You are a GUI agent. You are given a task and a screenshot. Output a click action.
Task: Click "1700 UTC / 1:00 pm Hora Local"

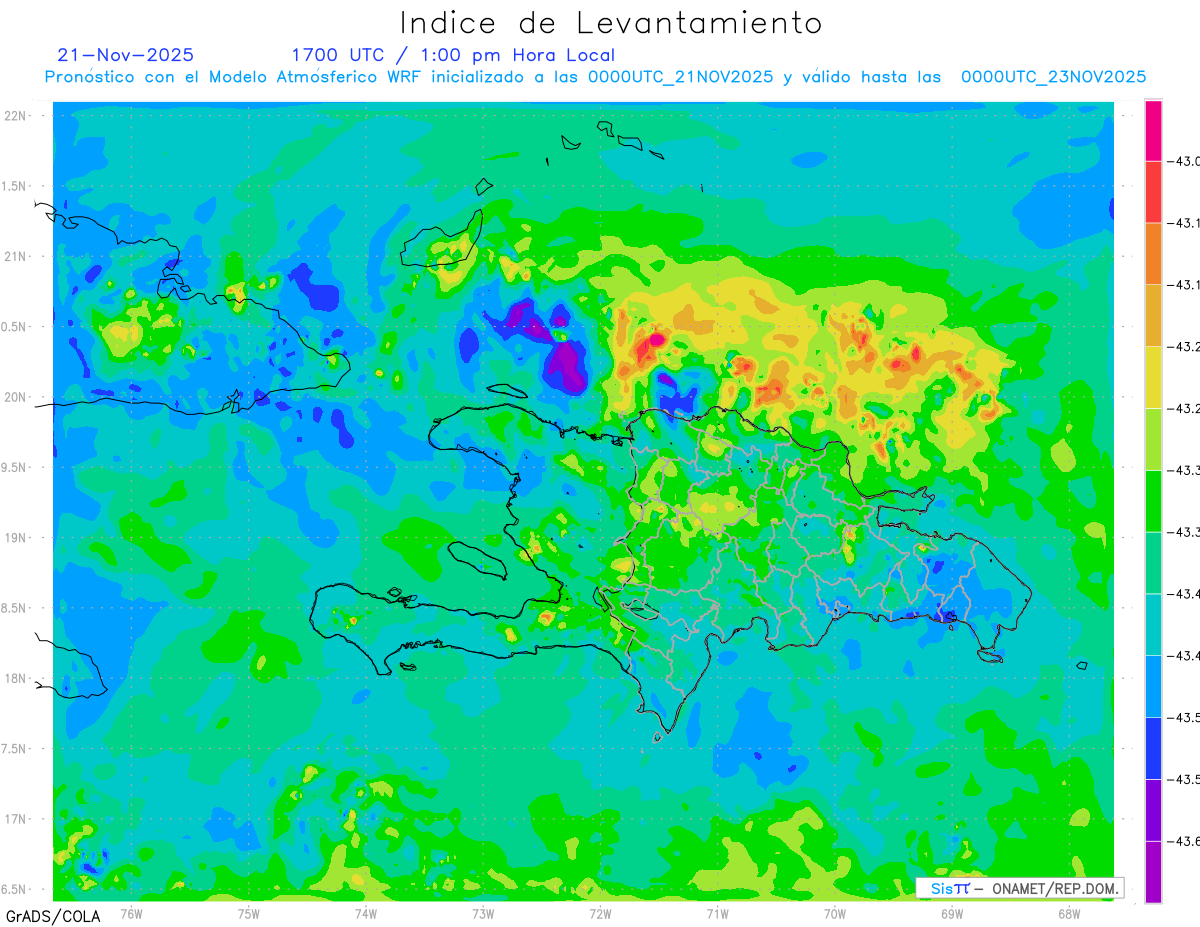(453, 55)
